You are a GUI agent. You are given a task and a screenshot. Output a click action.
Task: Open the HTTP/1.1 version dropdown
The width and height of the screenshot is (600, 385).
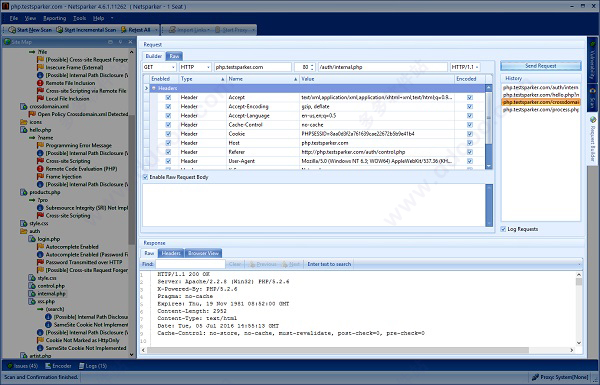[x=477, y=67]
